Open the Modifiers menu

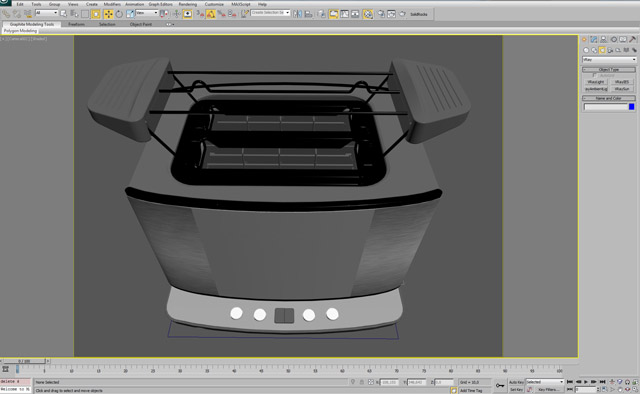(112, 4)
